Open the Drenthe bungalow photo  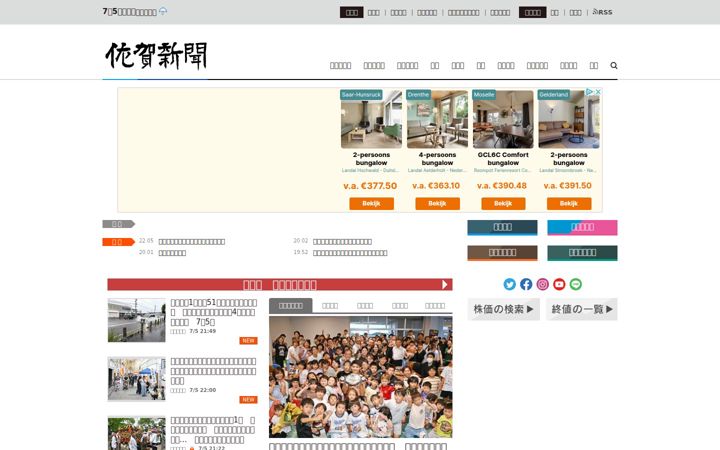437,119
